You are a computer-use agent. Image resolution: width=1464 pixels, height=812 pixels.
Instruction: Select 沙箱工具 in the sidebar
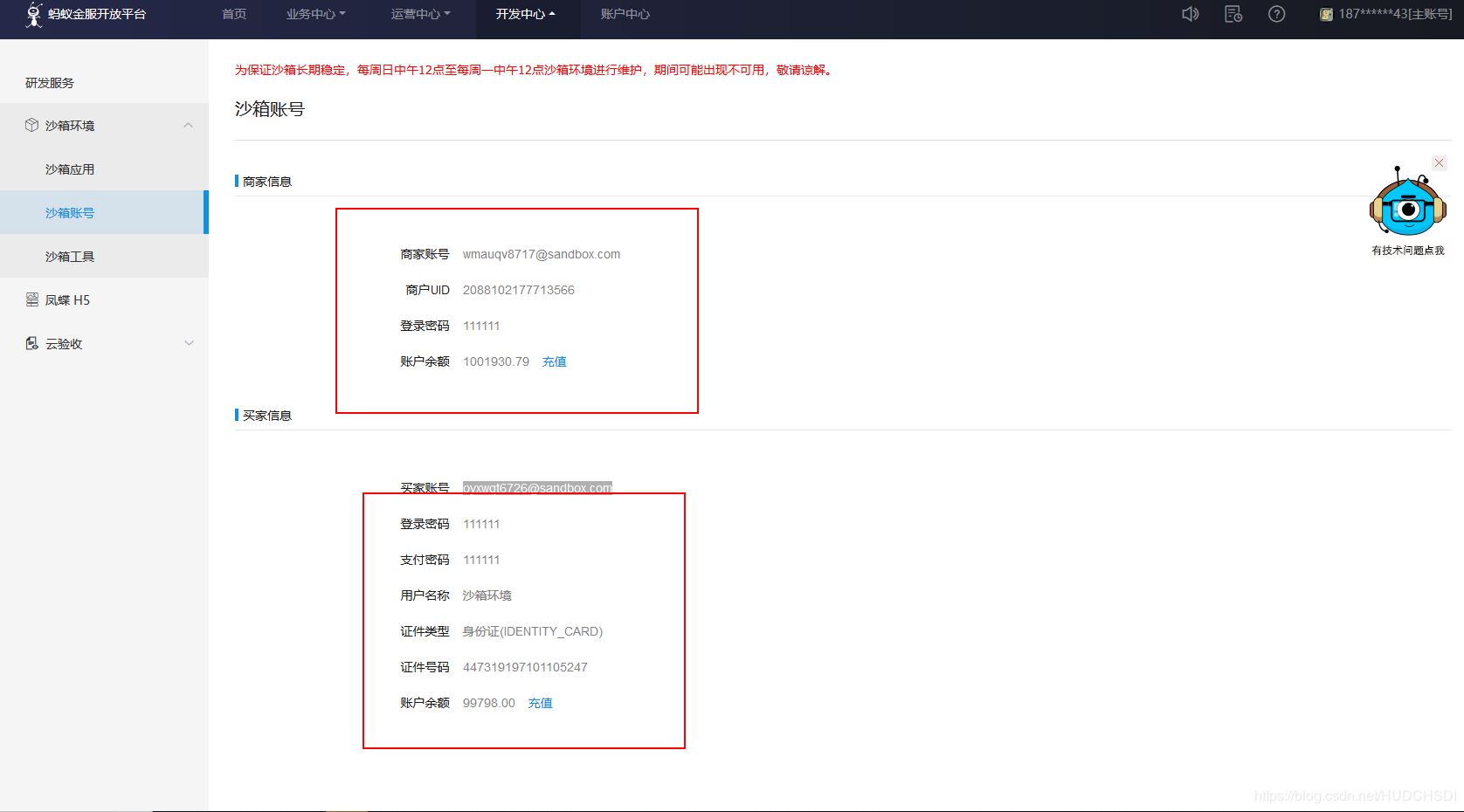click(70, 256)
